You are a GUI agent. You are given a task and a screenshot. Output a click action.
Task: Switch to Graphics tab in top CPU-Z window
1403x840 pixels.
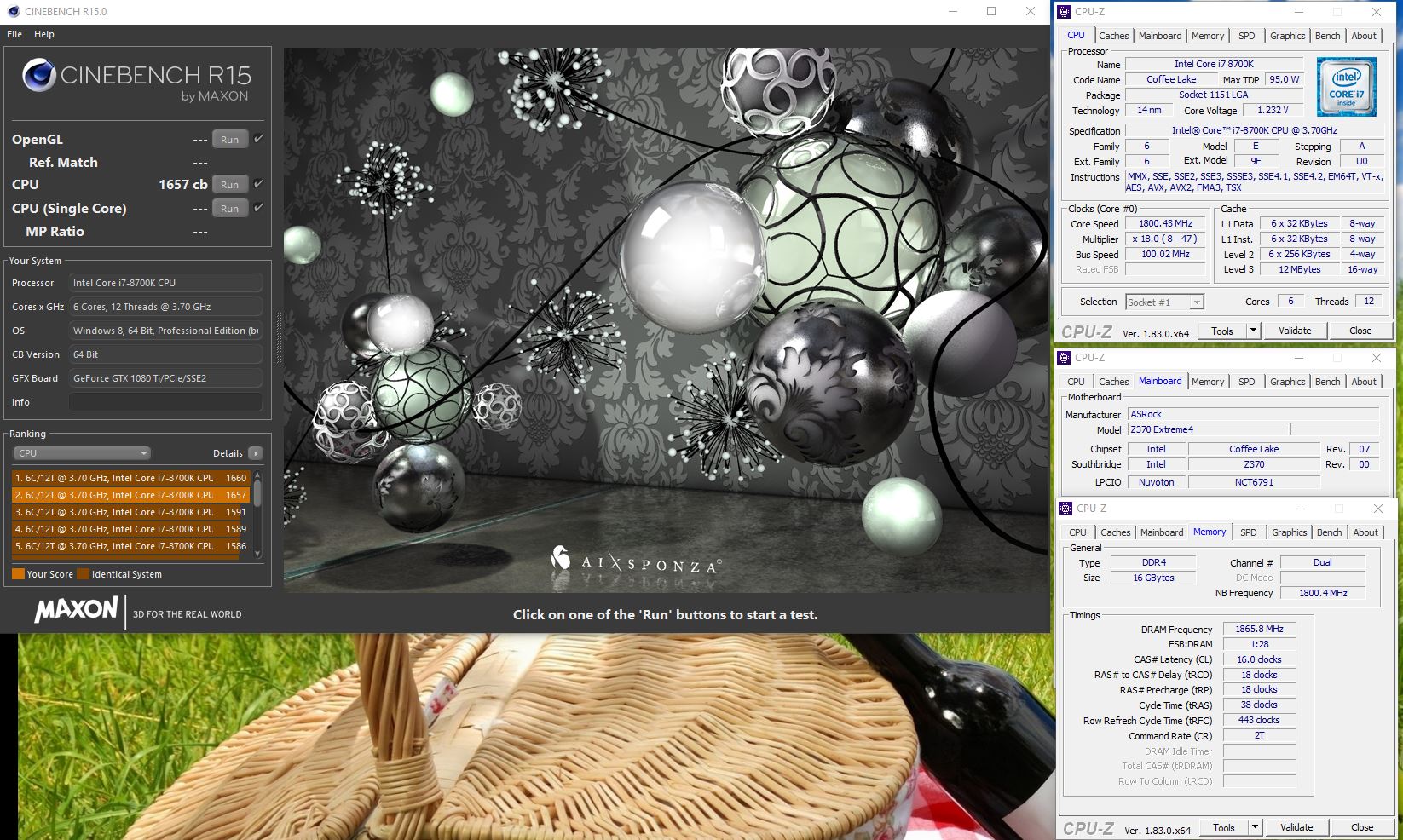(x=1287, y=36)
